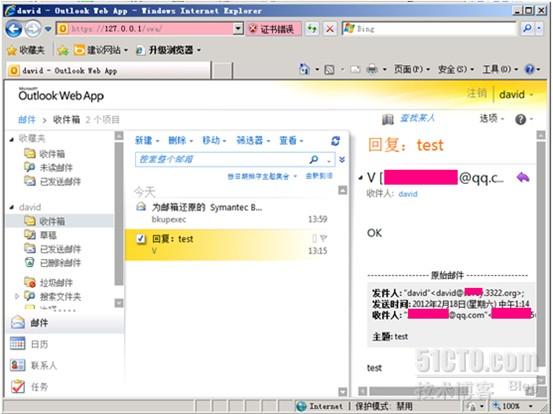Open the 安全(S) menu
Image resolution: width=553 pixels, height=414 pixels.
coord(456,69)
